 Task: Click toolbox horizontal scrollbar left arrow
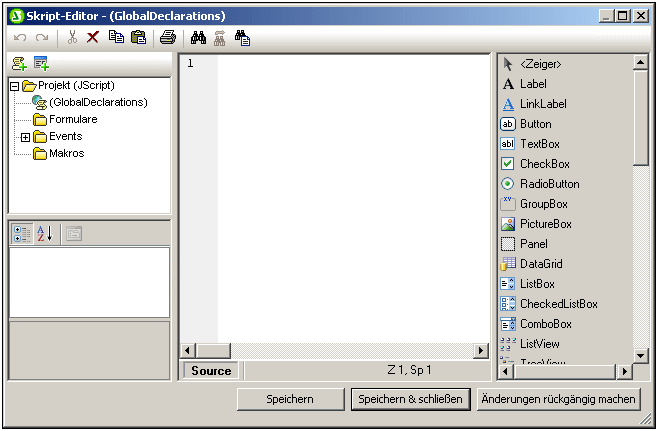[506, 371]
